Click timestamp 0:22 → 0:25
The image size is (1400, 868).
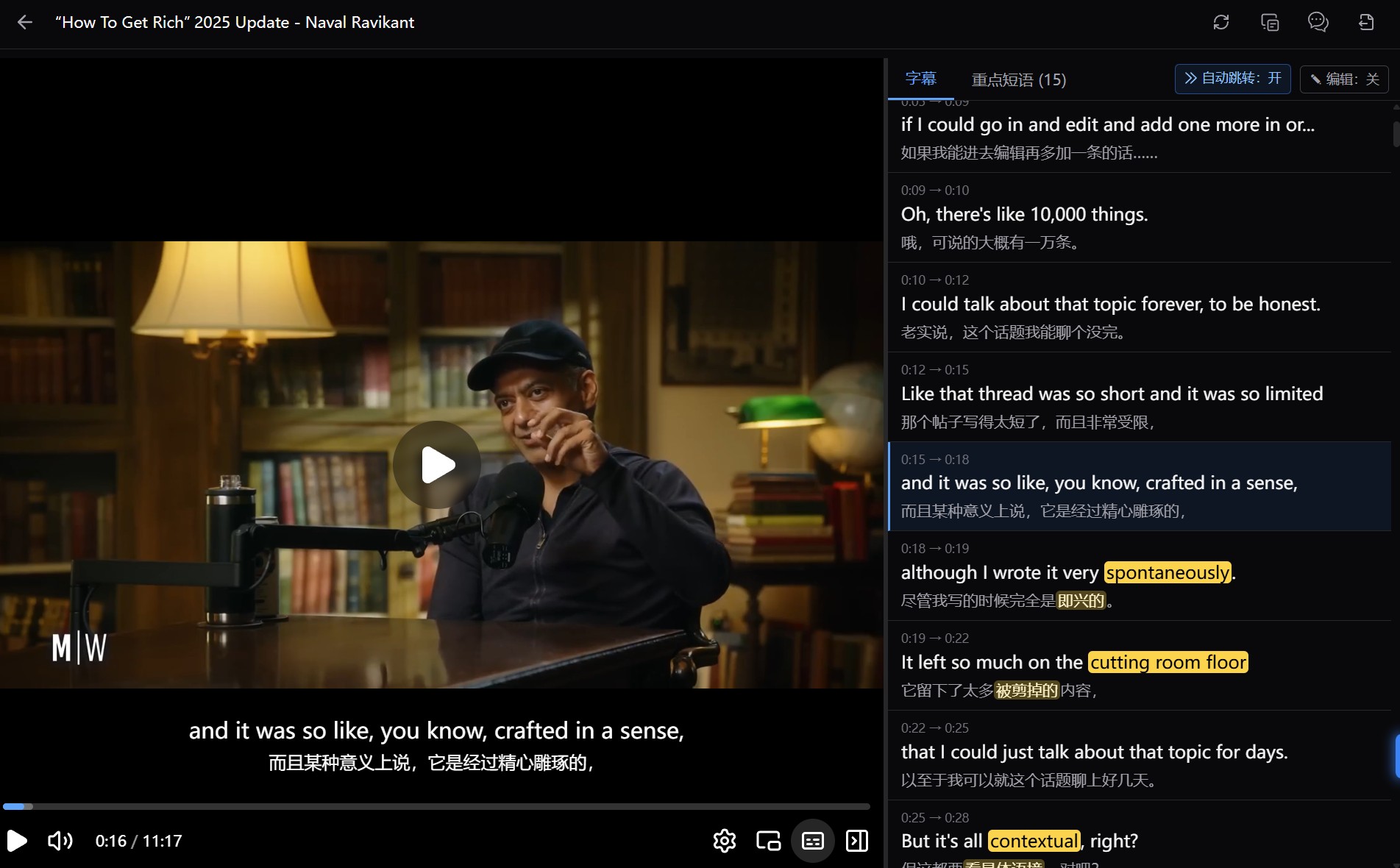[x=935, y=728]
